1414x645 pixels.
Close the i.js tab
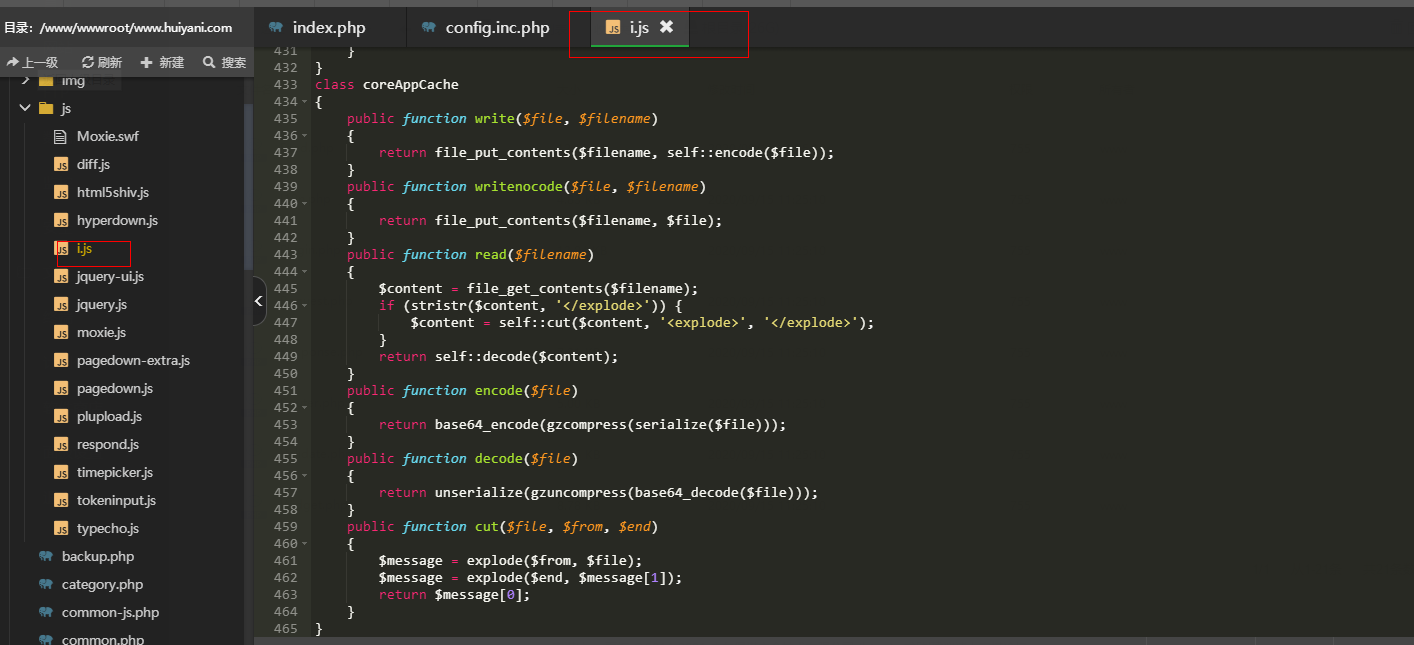click(x=667, y=27)
